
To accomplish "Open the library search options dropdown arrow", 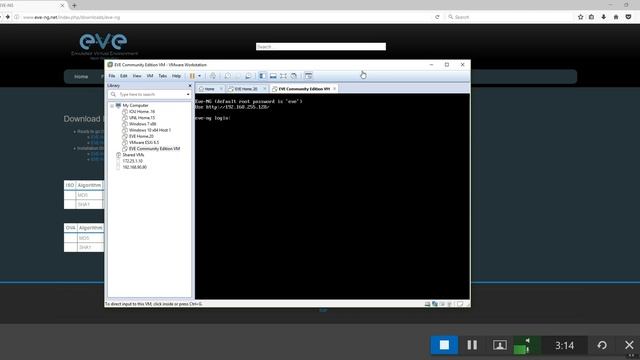I will coord(188,94).
